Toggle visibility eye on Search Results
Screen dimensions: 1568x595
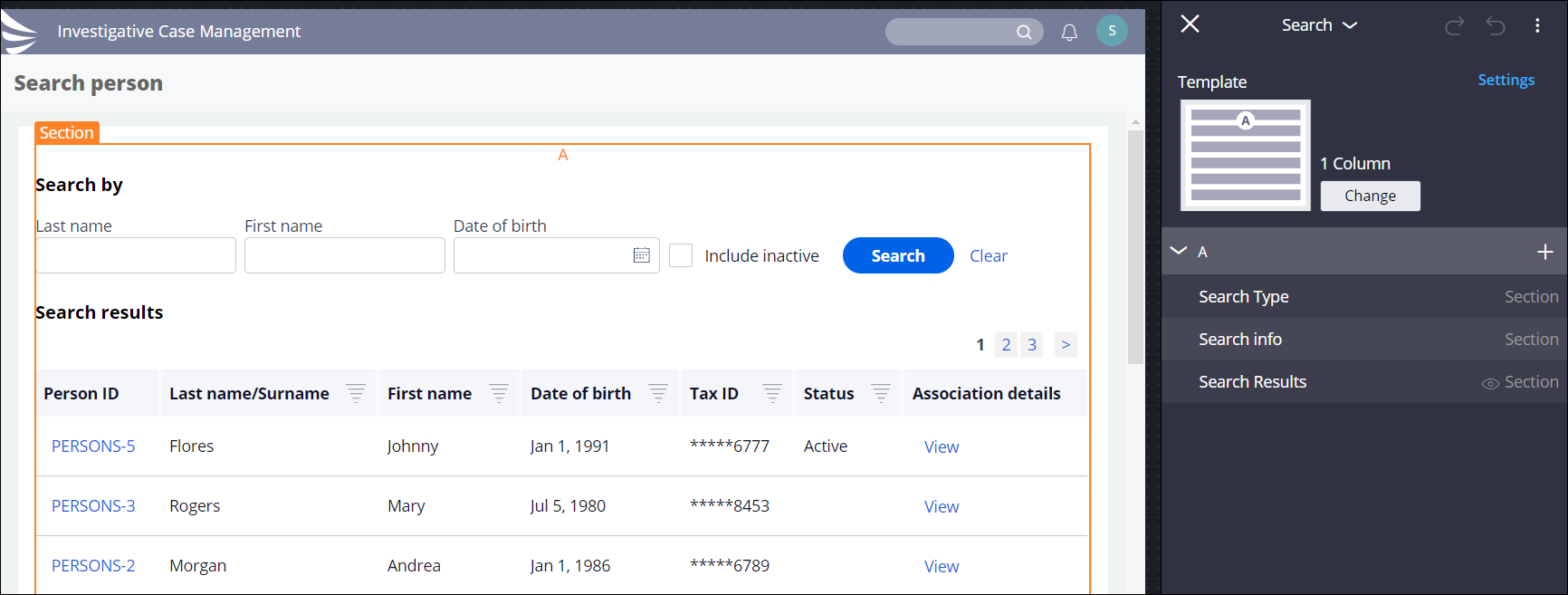[1490, 383]
